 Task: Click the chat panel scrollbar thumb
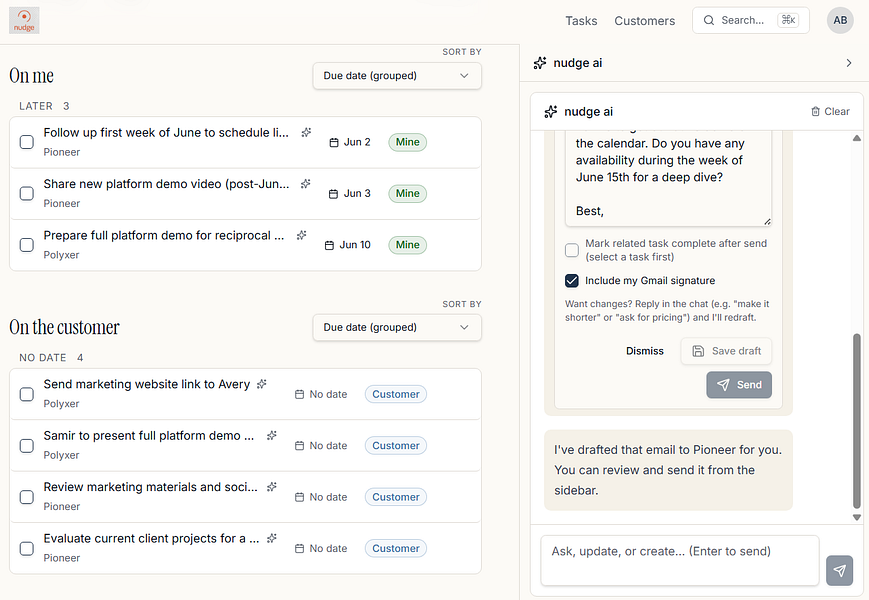[x=857, y=420]
